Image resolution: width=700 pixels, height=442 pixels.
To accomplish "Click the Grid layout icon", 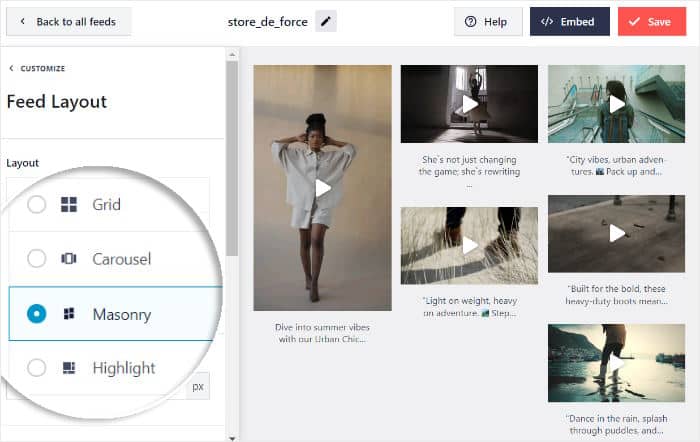I will coord(69,205).
